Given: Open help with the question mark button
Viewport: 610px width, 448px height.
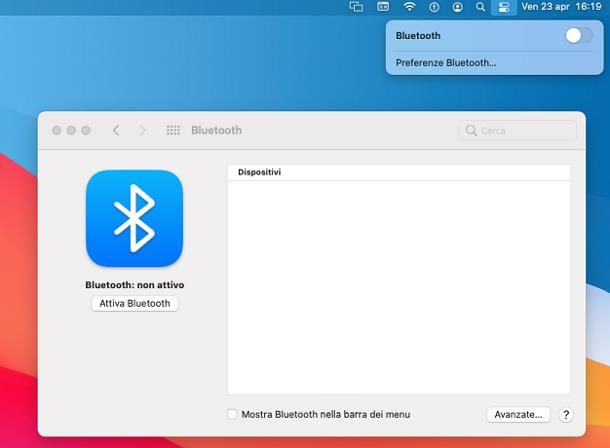Looking at the screenshot, I should click(566, 415).
